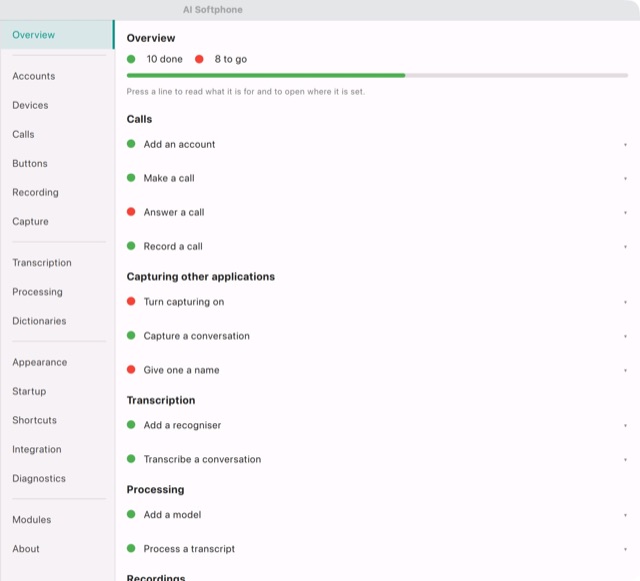Open the Answer a call line
The width and height of the screenshot is (640, 581).
377,212
